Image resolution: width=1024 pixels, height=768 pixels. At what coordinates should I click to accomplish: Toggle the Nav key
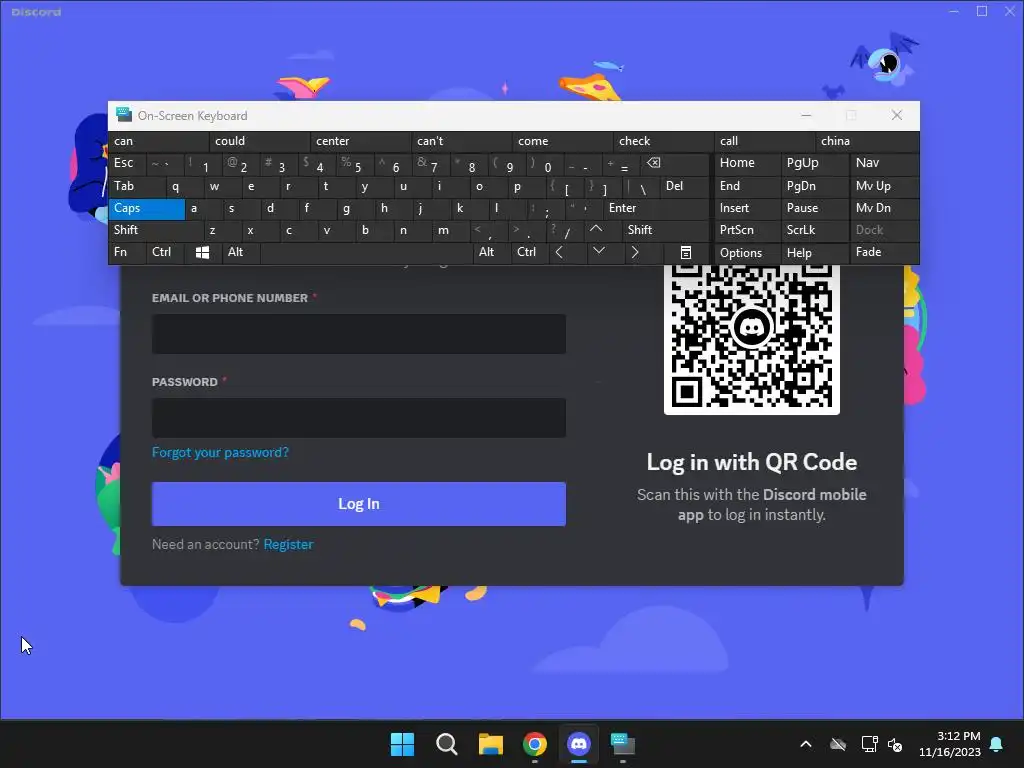pos(884,163)
